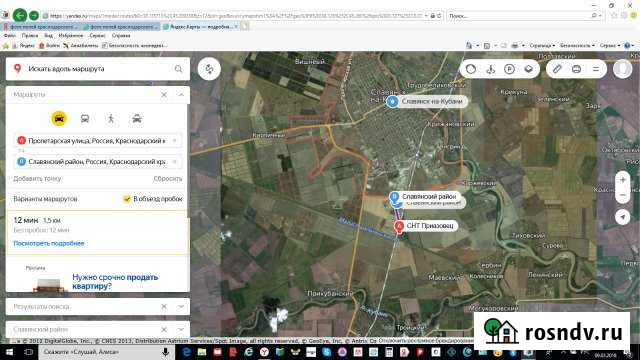Open the calculator taskbar icon
This screenshot has height=360, width=640.
pyautogui.click(x=389, y=352)
